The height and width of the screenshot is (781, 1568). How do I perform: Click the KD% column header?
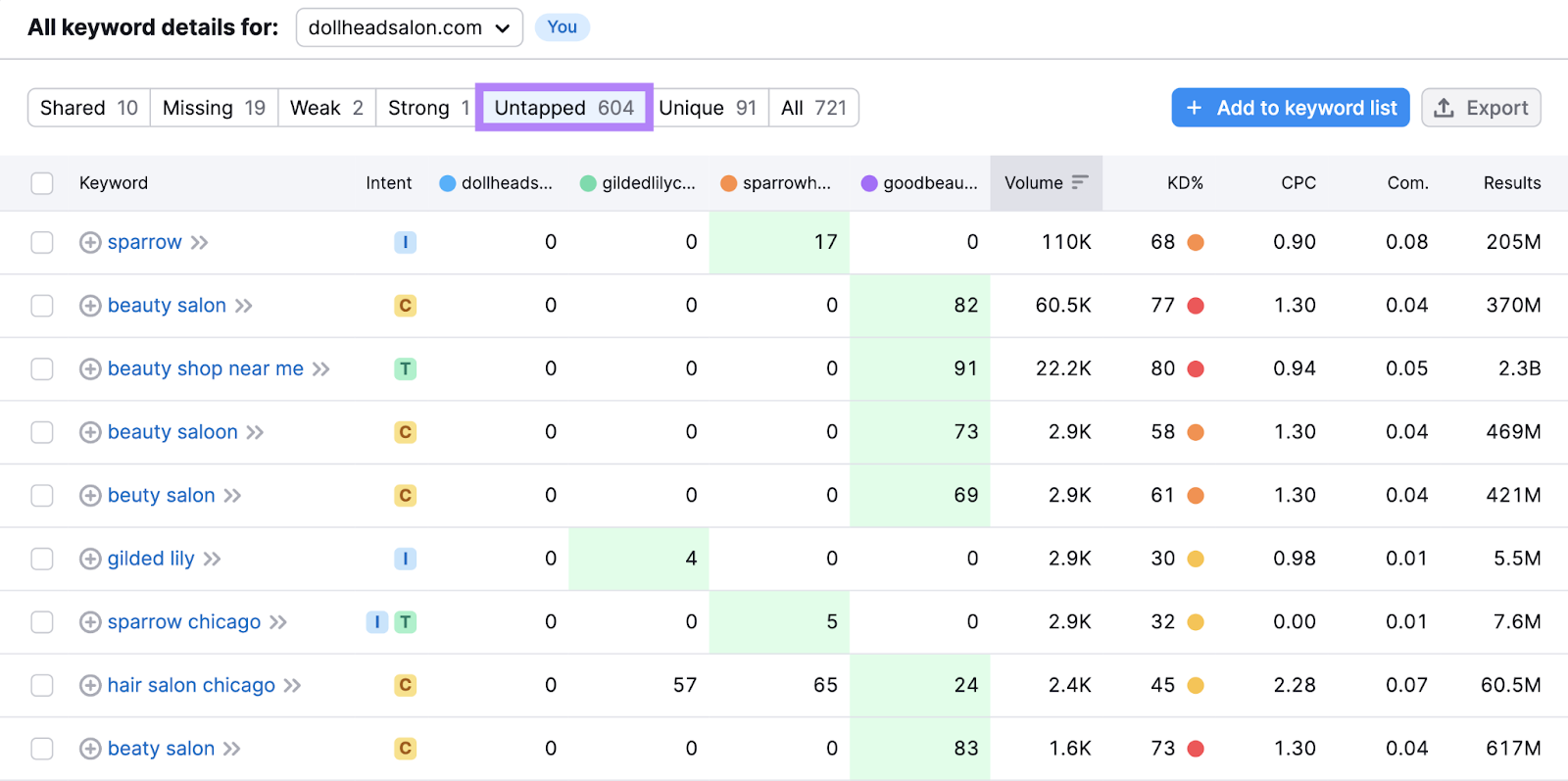(1184, 183)
